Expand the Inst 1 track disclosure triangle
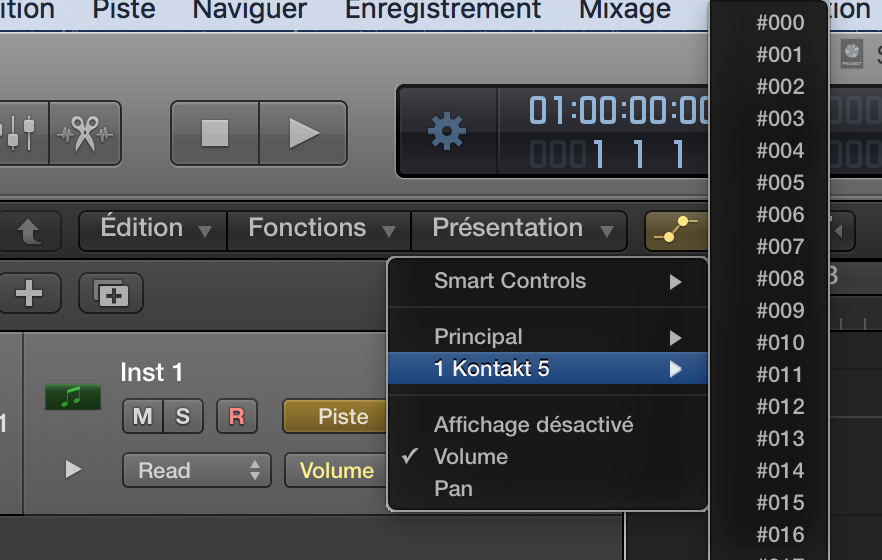882x560 pixels. 73,469
